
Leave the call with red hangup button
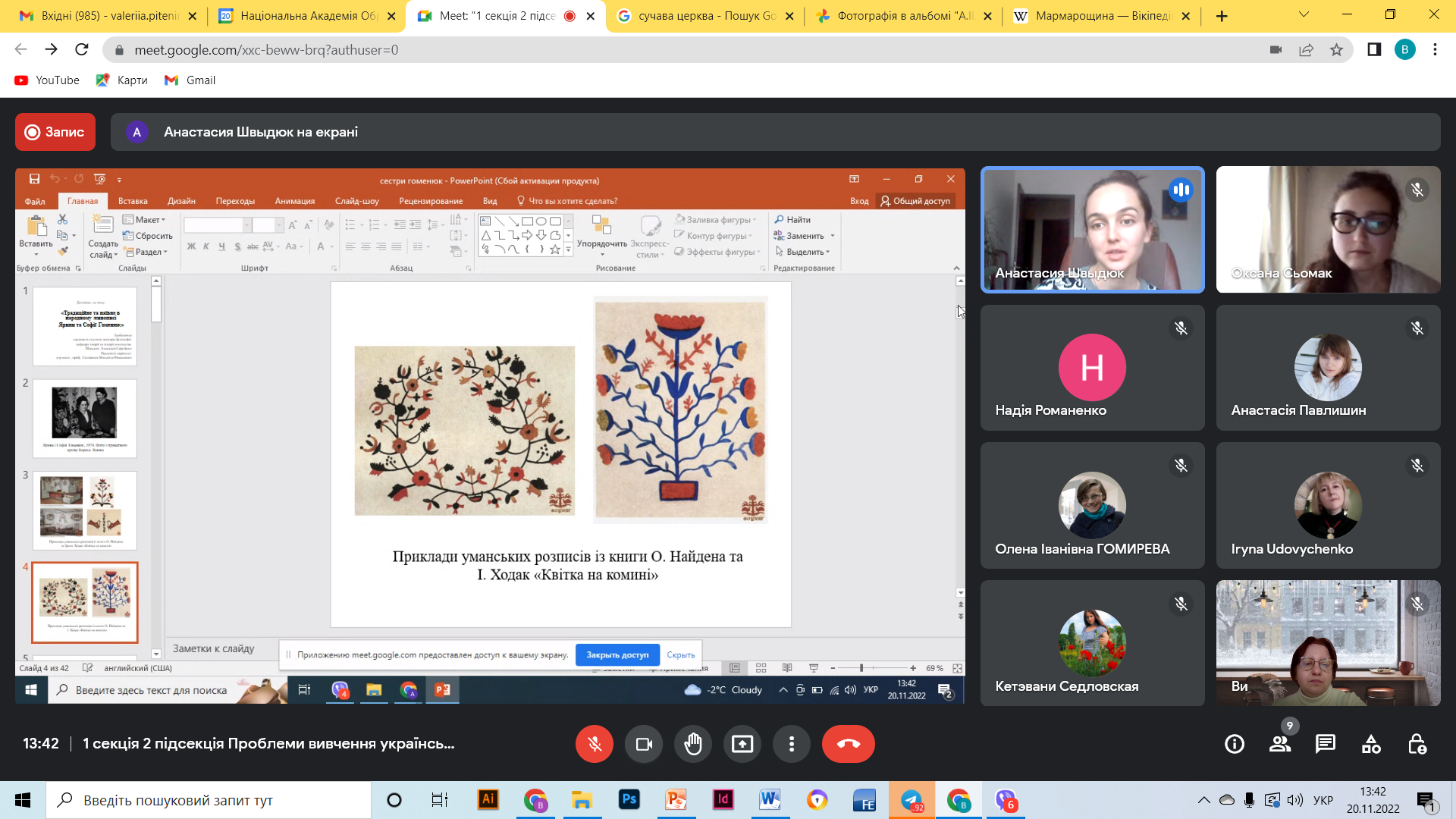pyautogui.click(x=849, y=744)
